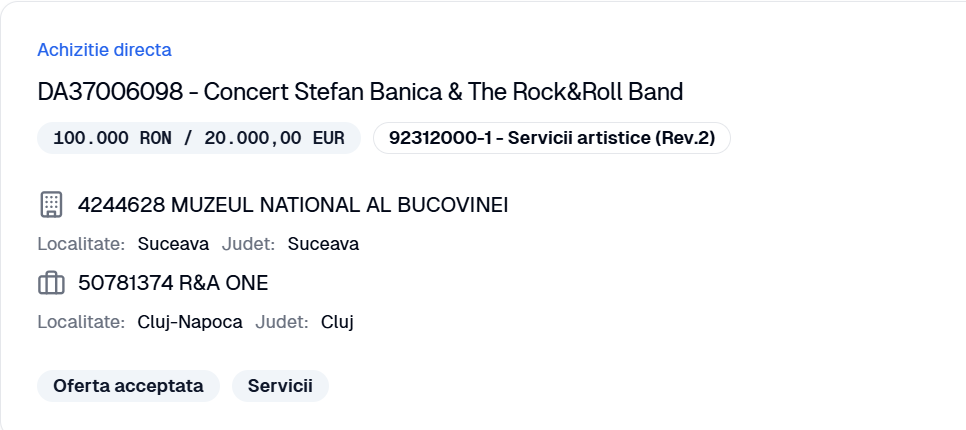Image resolution: width=966 pixels, height=430 pixels.
Task: Click the Localitate label above R&A ONE
Action: coord(81,244)
